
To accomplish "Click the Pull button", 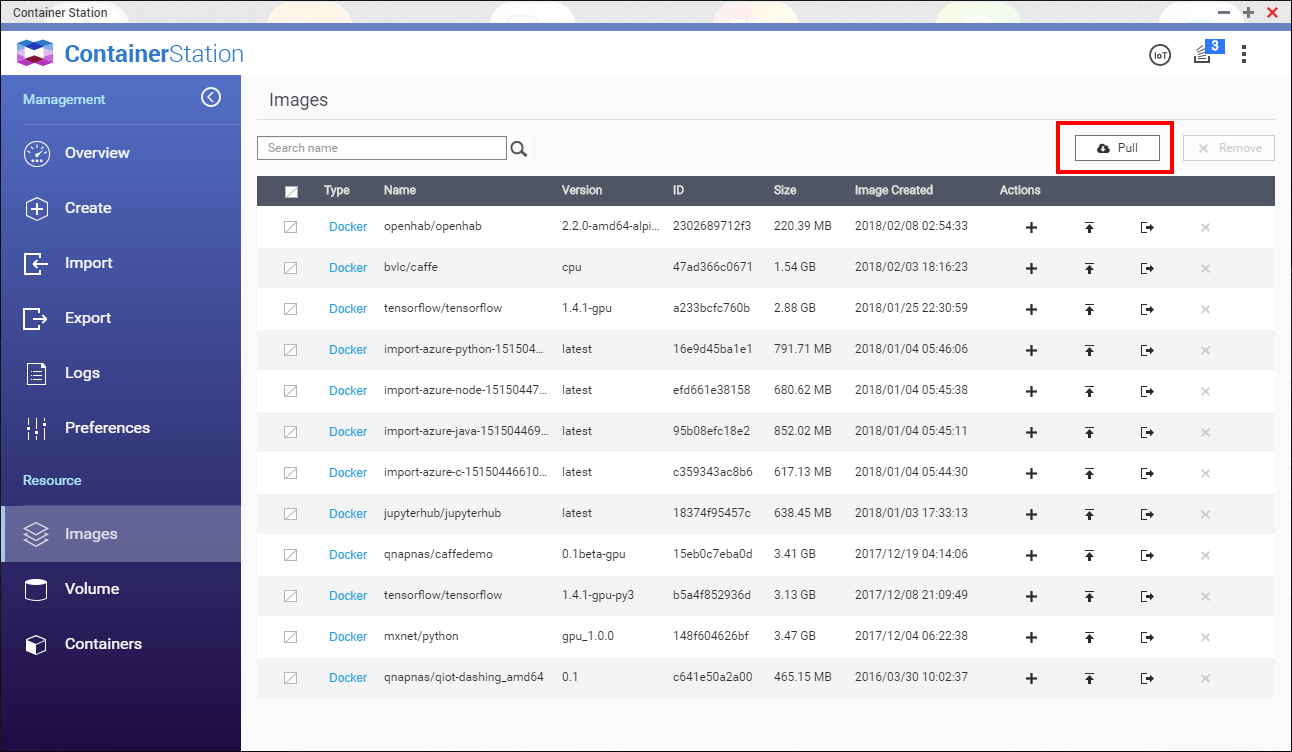I will pyautogui.click(x=1117, y=148).
